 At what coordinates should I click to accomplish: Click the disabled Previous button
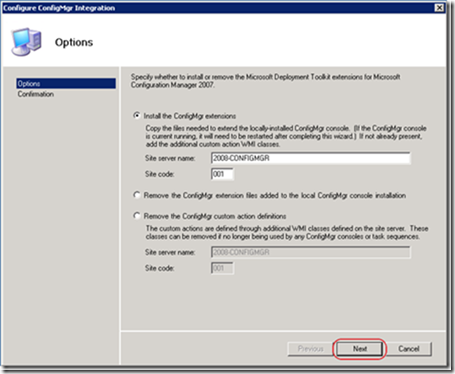pyautogui.click(x=310, y=349)
